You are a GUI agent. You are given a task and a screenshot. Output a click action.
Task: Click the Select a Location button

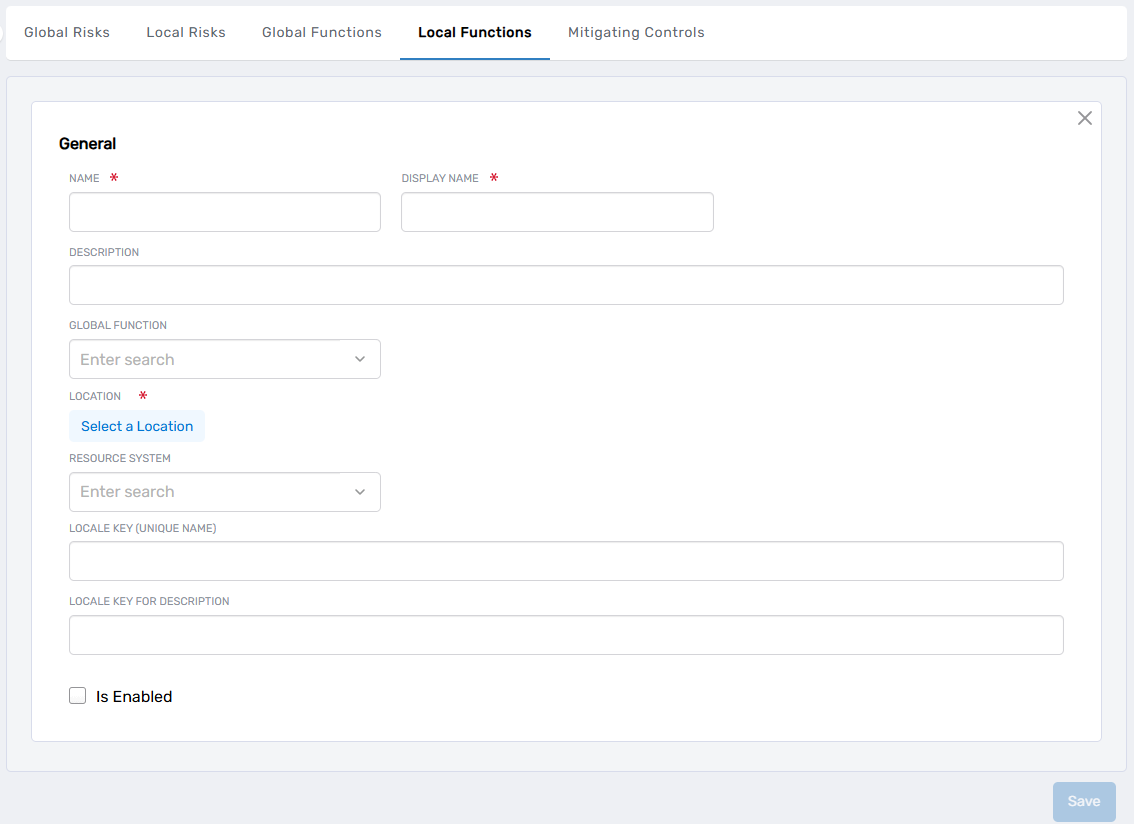click(x=137, y=426)
